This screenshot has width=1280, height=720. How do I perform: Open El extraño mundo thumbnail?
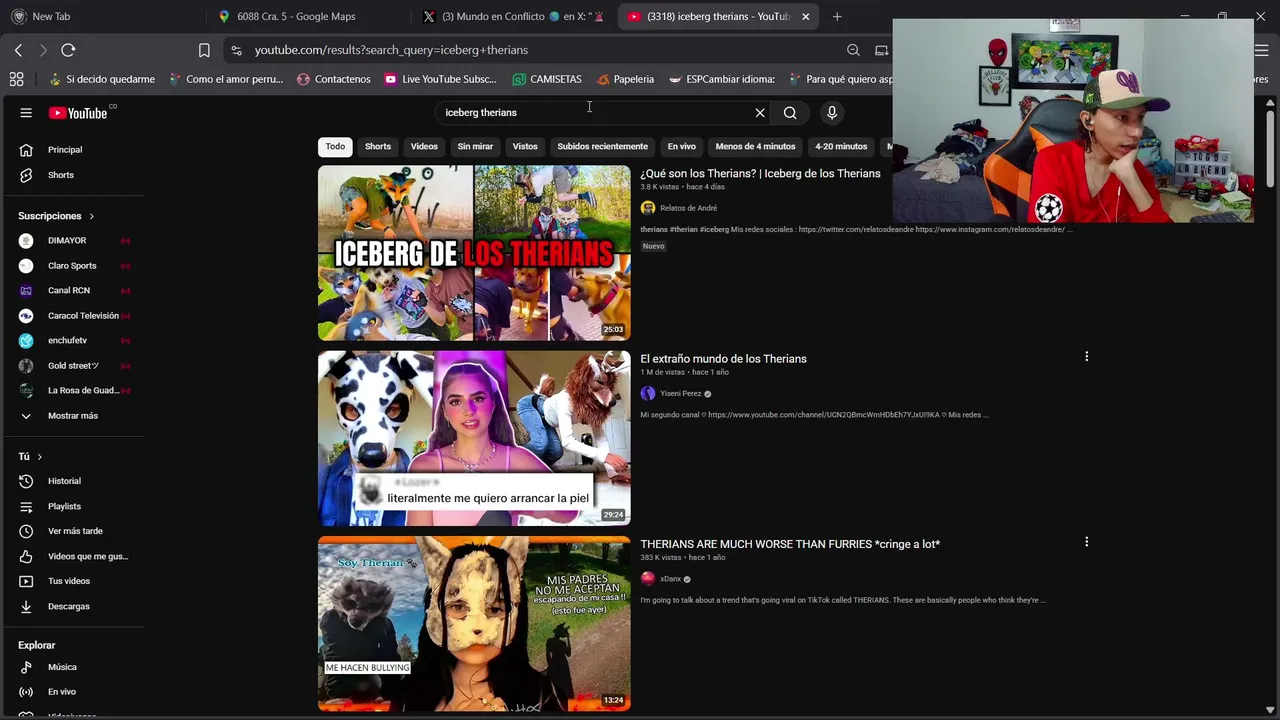coord(474,438)
